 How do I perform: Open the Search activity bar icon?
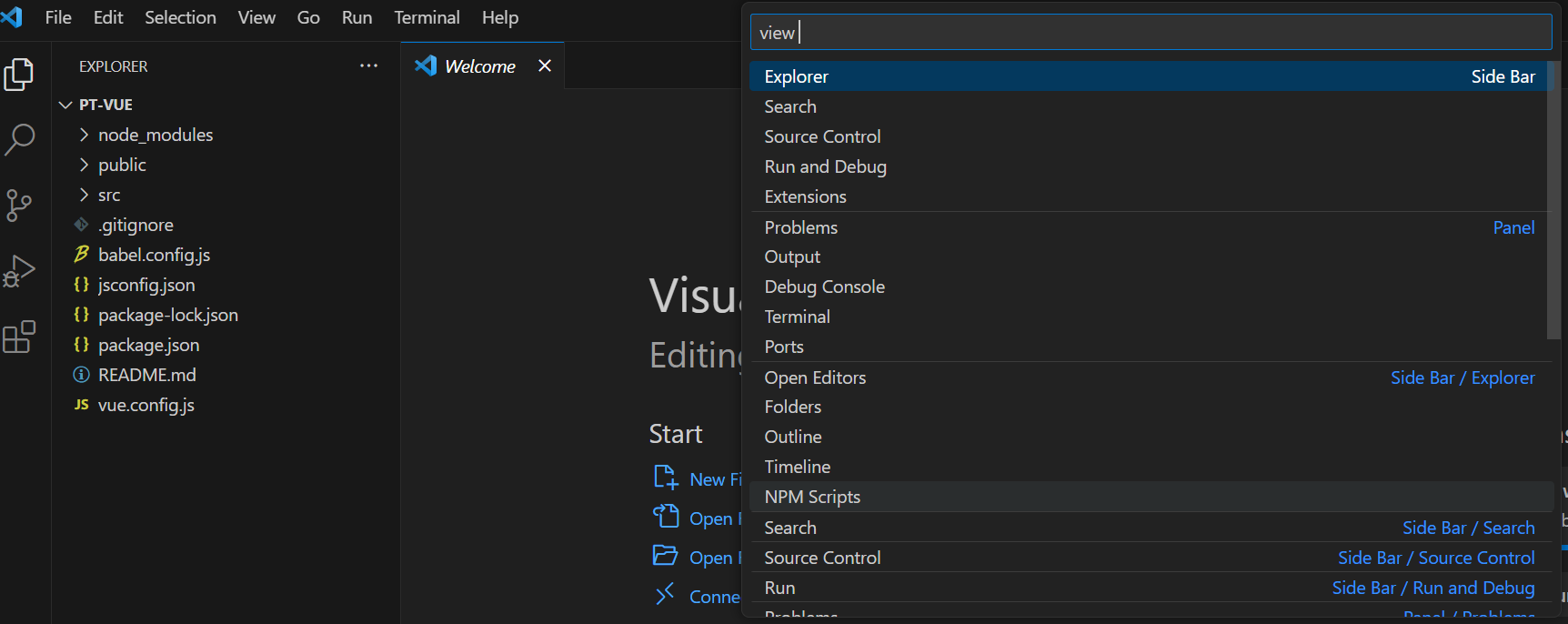click(x=19, y=140)
